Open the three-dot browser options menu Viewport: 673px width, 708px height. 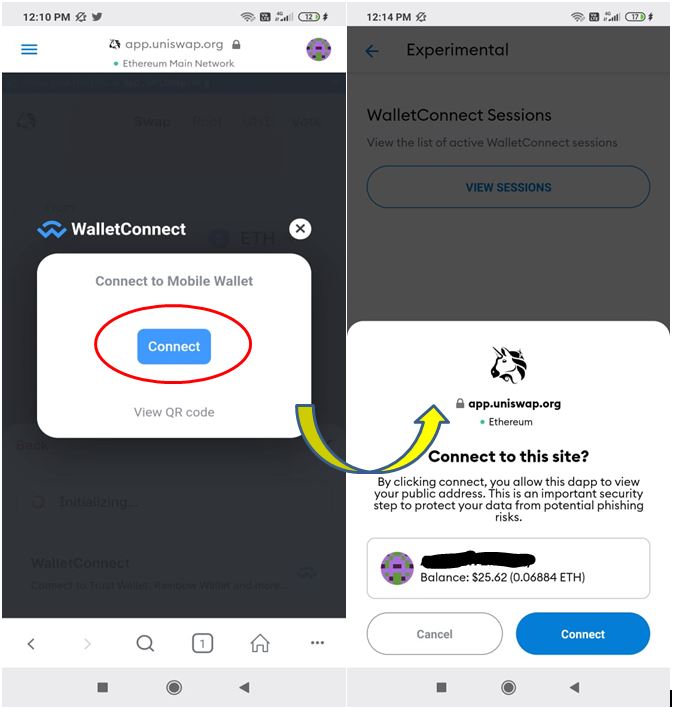tap(318, 643)
